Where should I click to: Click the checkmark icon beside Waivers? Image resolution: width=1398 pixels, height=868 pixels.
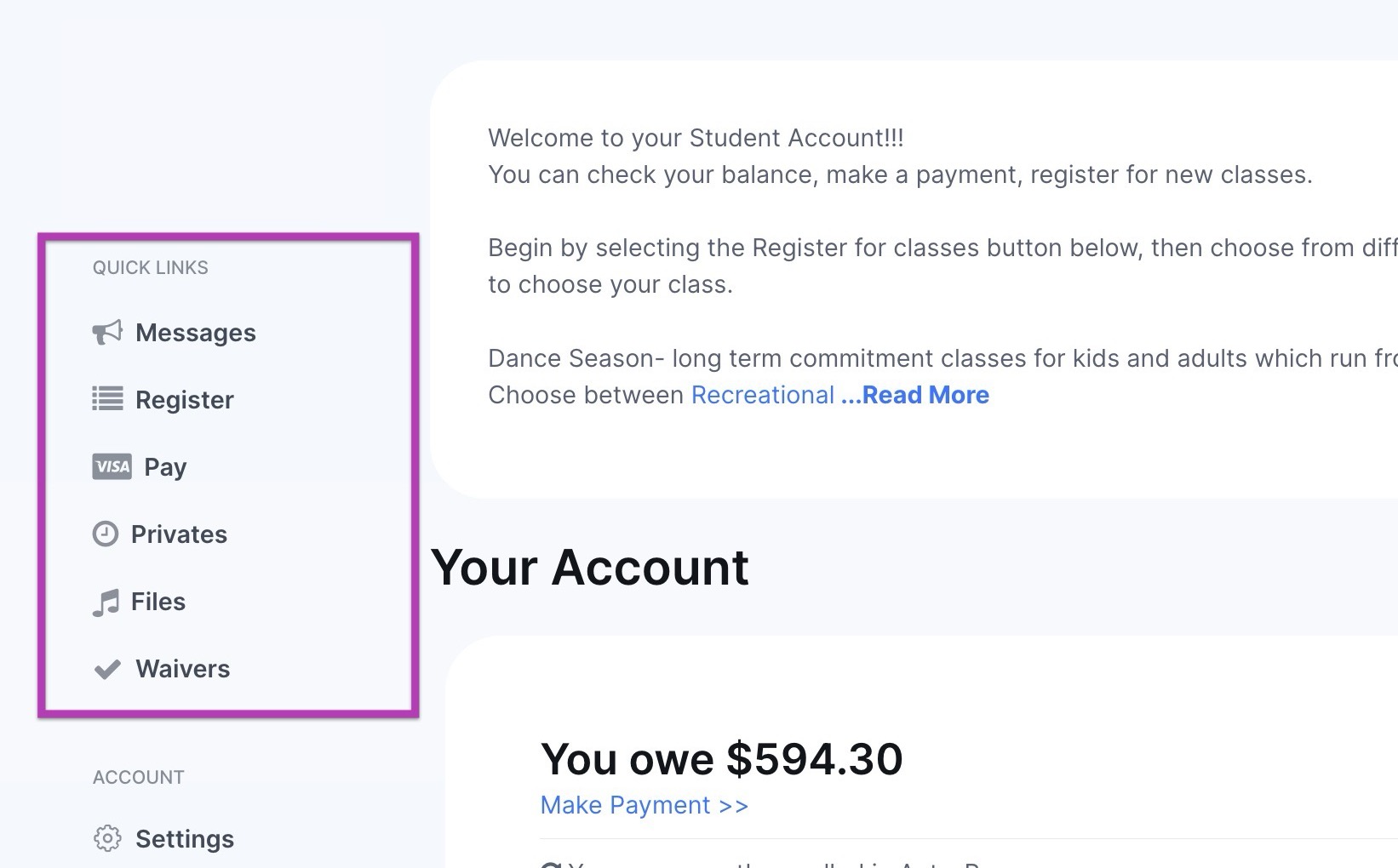coord(107,670)
